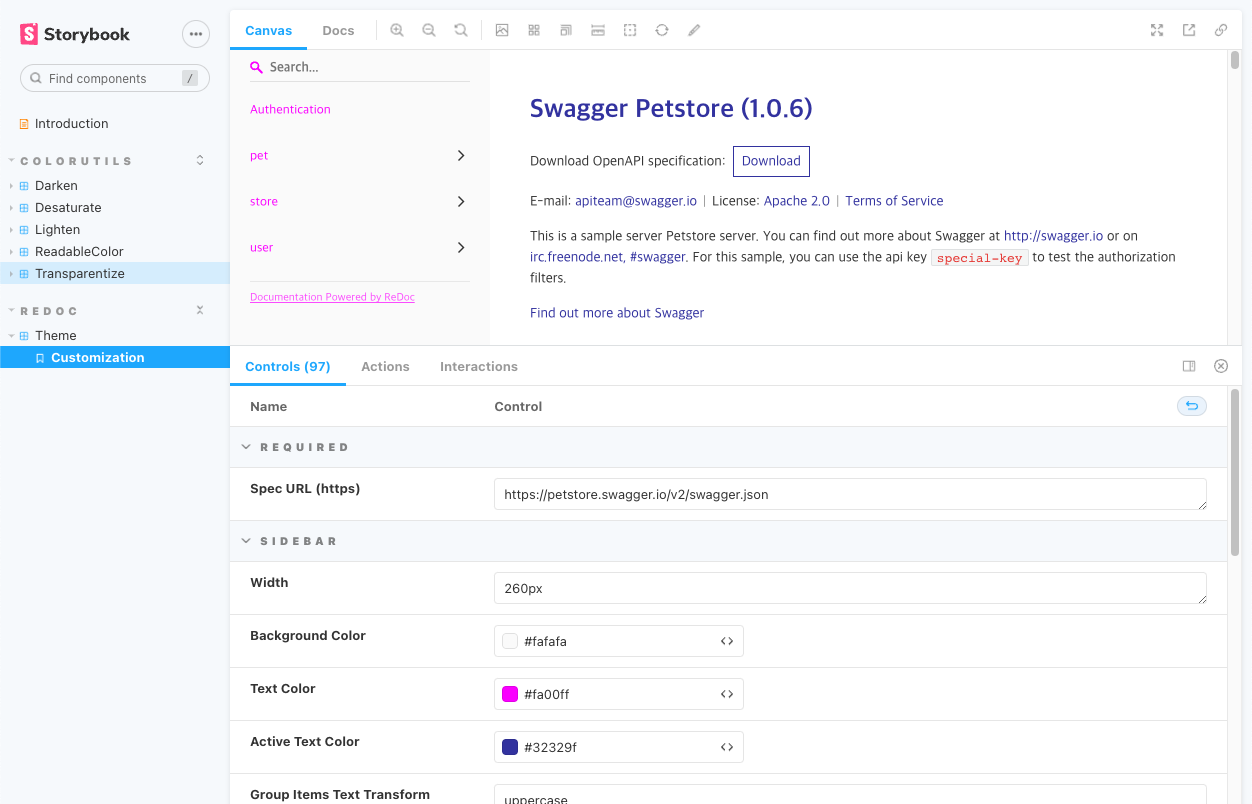
Task: Click the Download OpenAPI specification button
Action: [771, 161]
